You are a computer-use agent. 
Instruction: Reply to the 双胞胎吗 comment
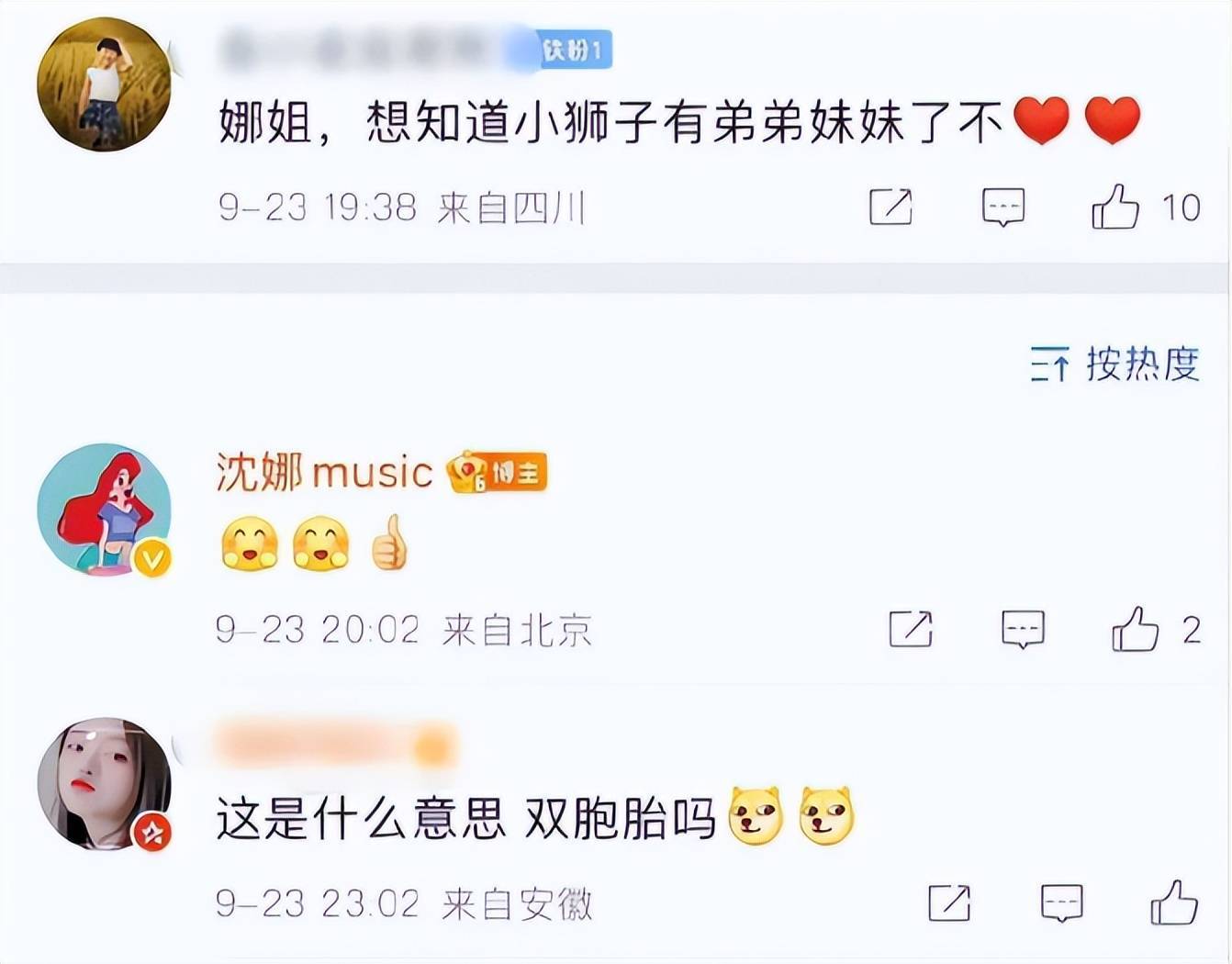1062,903
